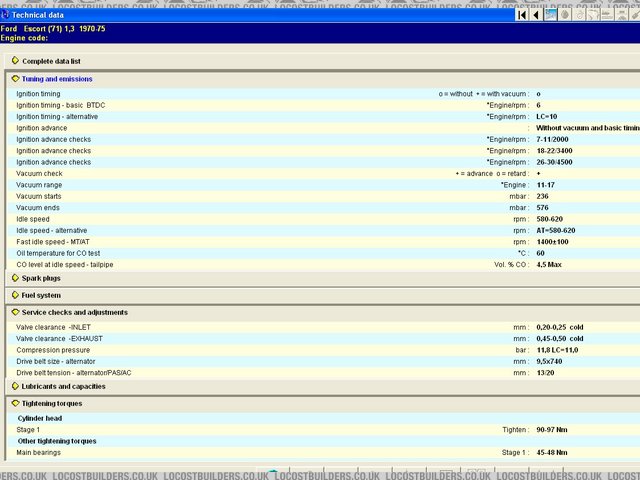Collapse the Tightening torques section

click(15, 403)
